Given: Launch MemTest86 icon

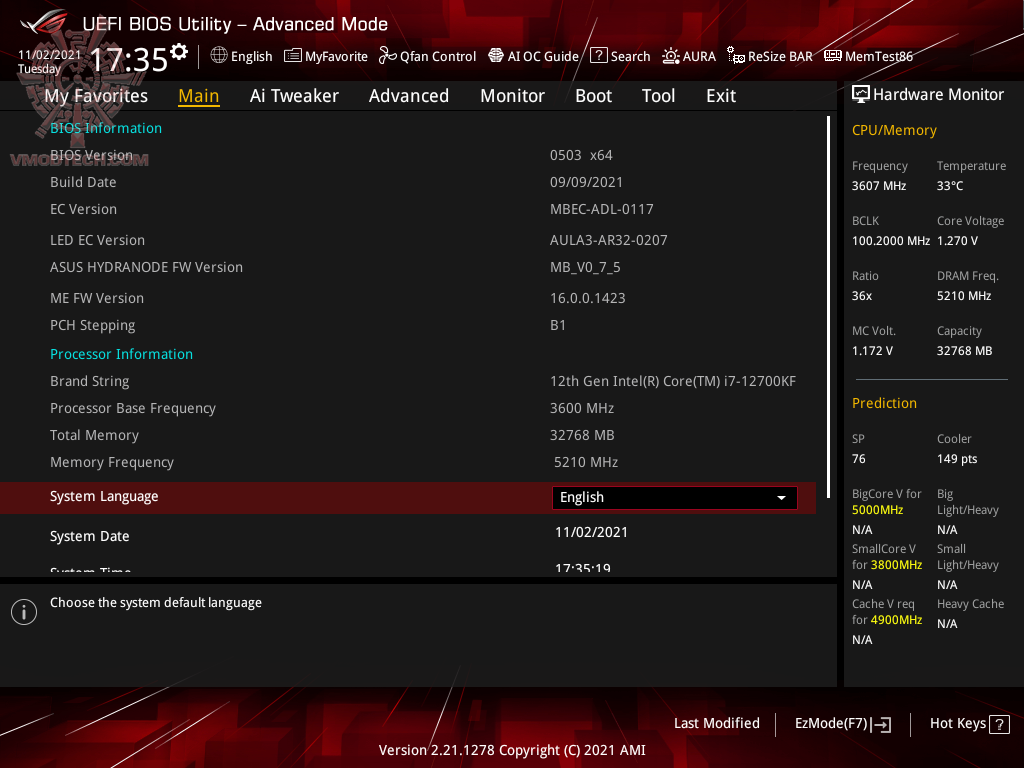Looking at the screenshot, I should click(833, 56).
